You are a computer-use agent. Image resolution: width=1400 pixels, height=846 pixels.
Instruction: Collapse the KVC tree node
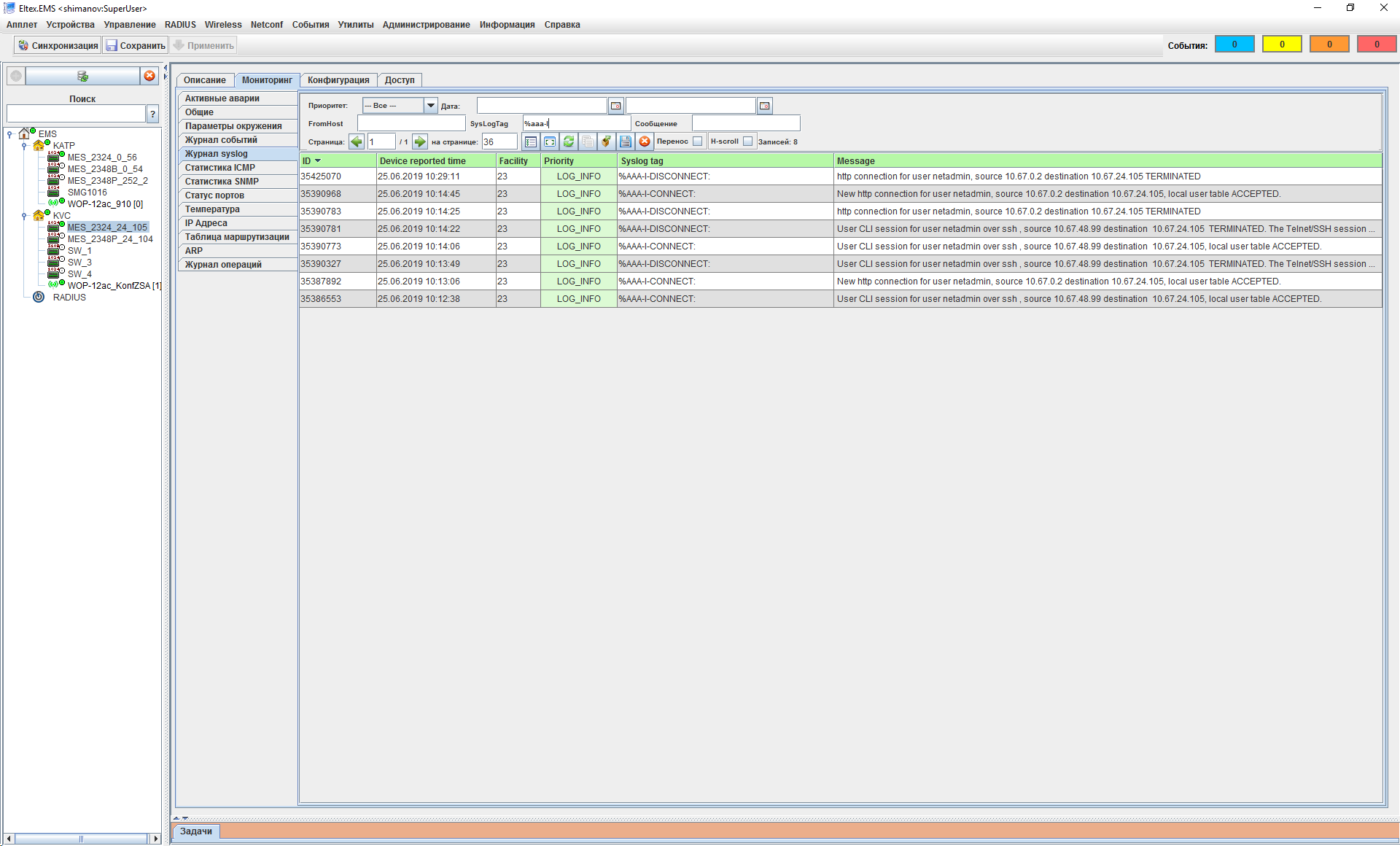click(x=24, y=215)
